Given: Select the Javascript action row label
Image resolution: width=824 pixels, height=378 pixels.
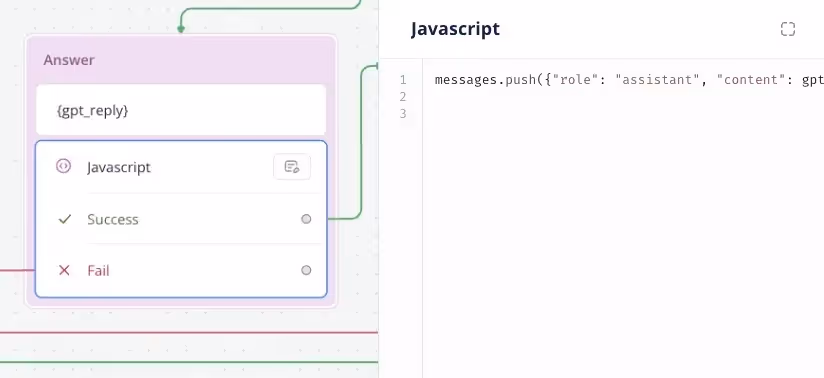Looking at the screenshot, I should (119, 167).
